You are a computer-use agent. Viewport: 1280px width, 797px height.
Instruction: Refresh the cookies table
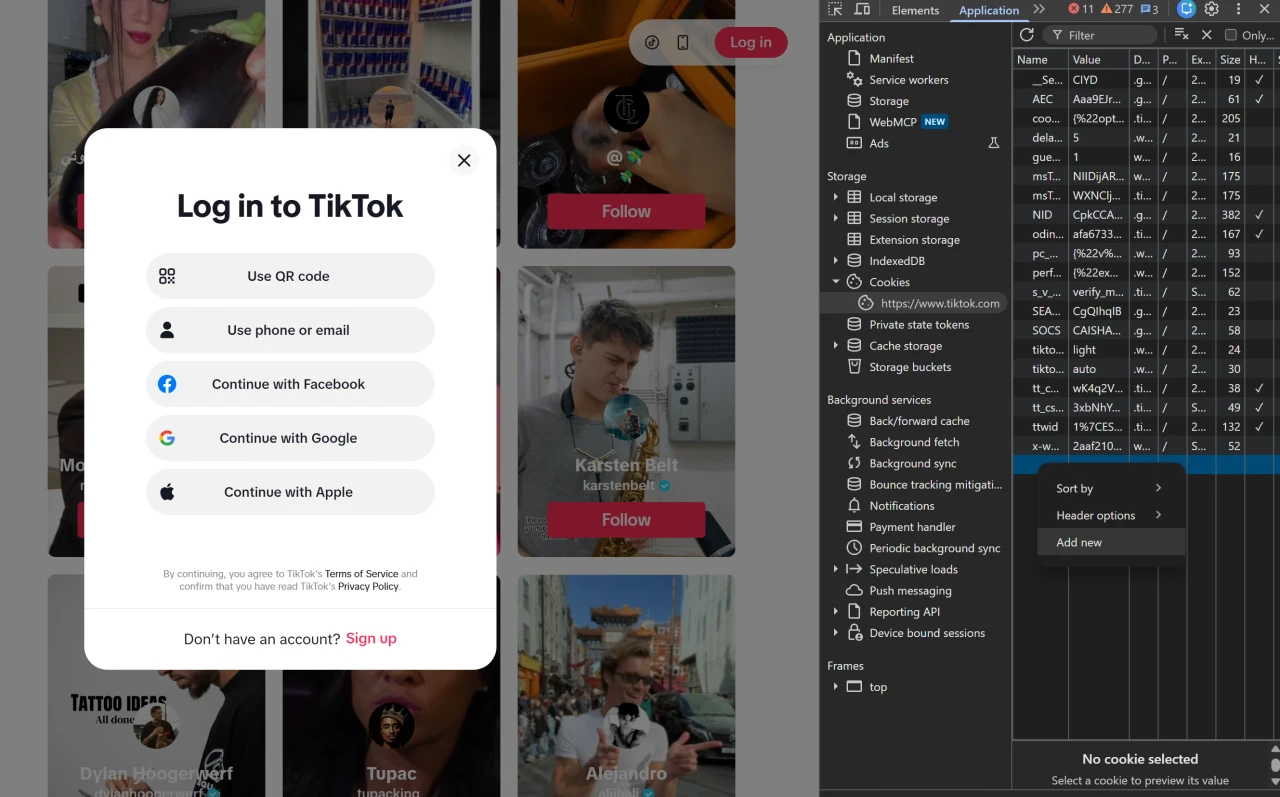tap(1026, 35)
